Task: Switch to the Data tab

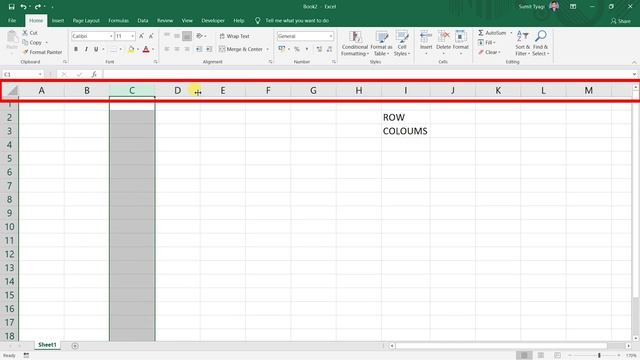Action: click(x=143, y=20)
